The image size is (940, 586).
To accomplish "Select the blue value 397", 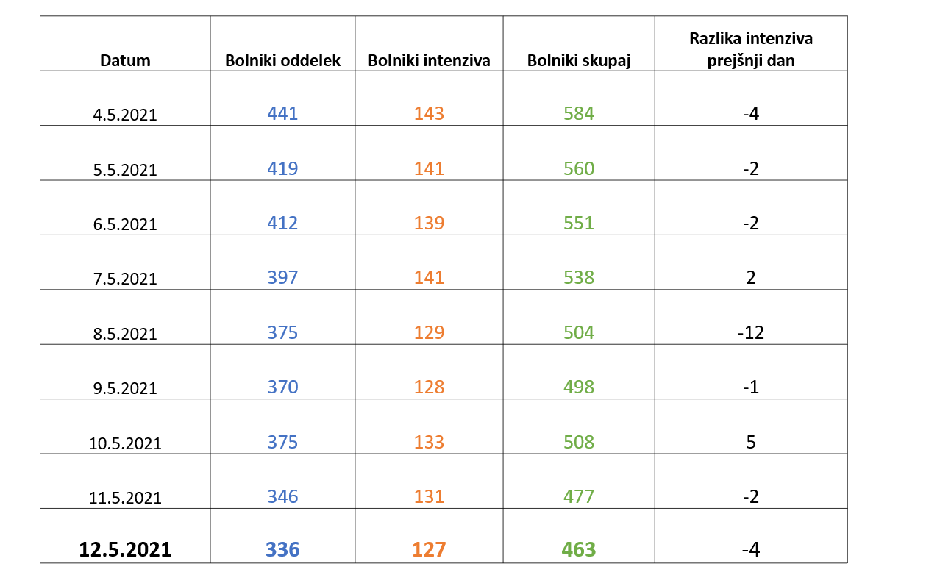I will [x=283, y=278].
